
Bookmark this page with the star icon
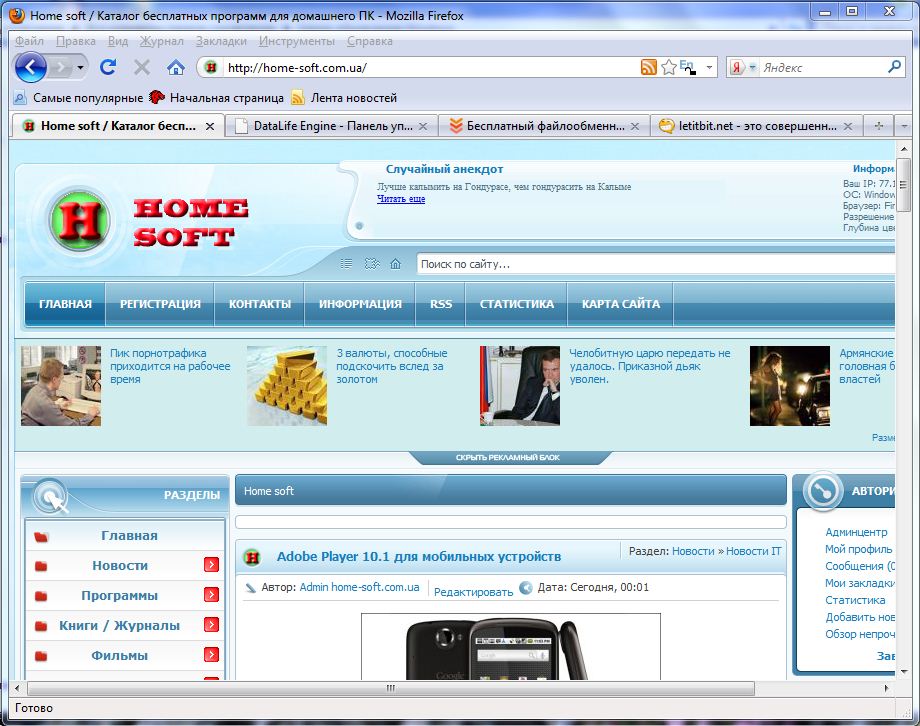(668, 67)
